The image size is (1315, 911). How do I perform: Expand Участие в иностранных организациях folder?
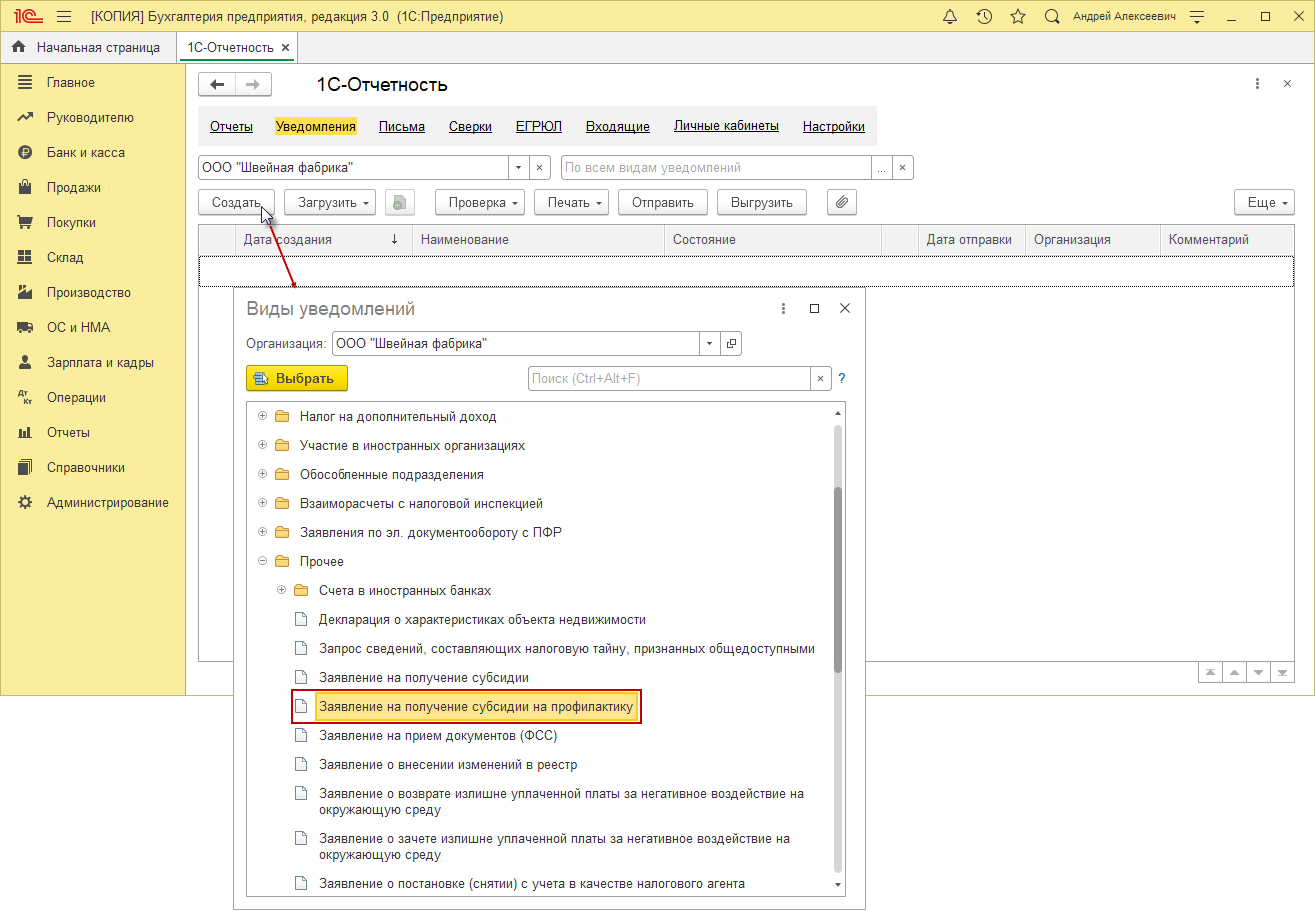(263, 445)
